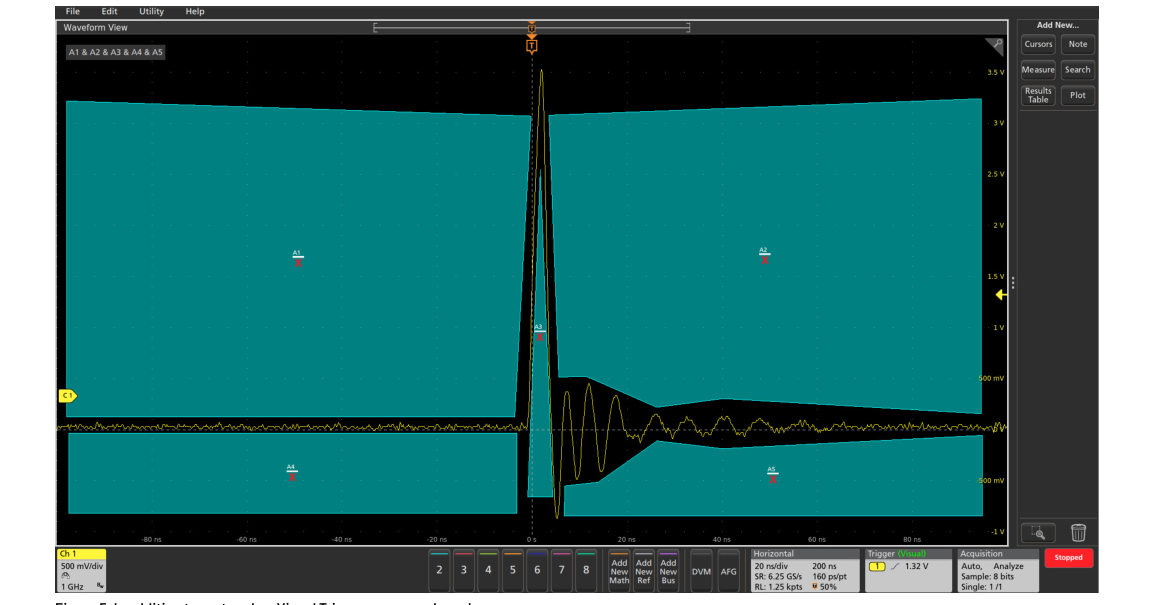This screenshot has height=605, width=1155.
Task: Click Add New Ref button
Action: click(x=643, y=569)
